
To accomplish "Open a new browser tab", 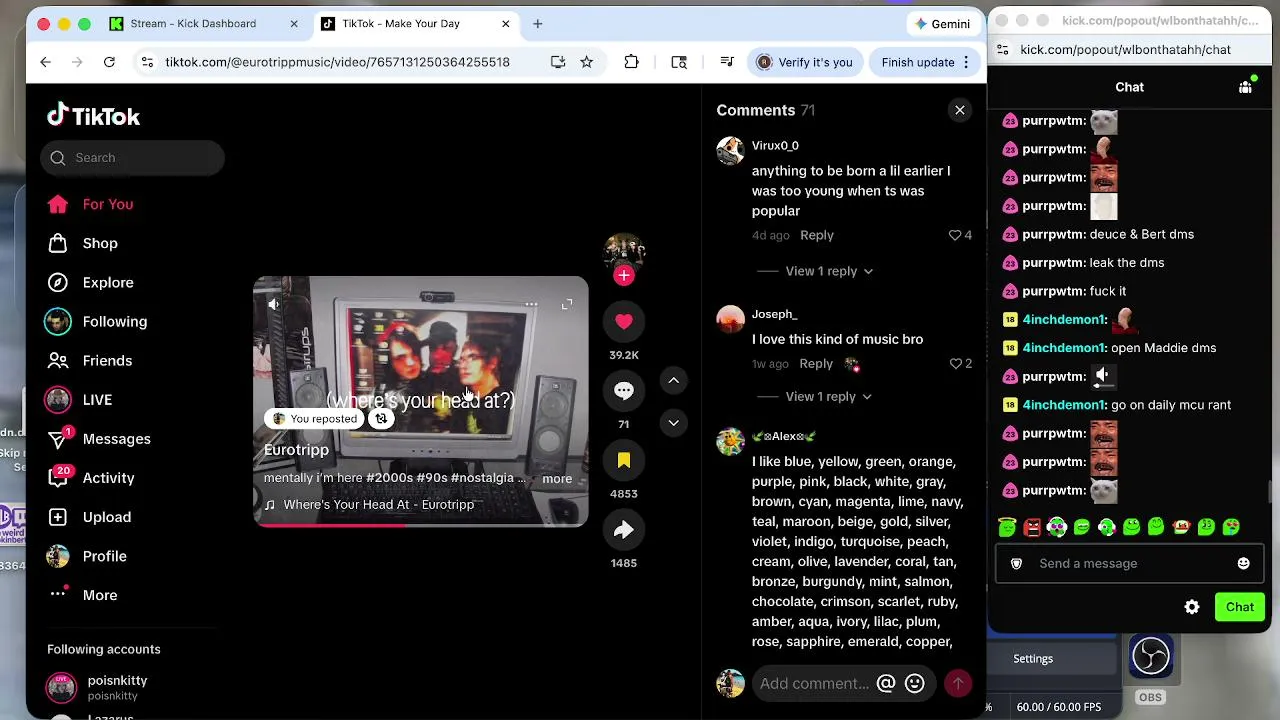I will [x=537, y=23].
